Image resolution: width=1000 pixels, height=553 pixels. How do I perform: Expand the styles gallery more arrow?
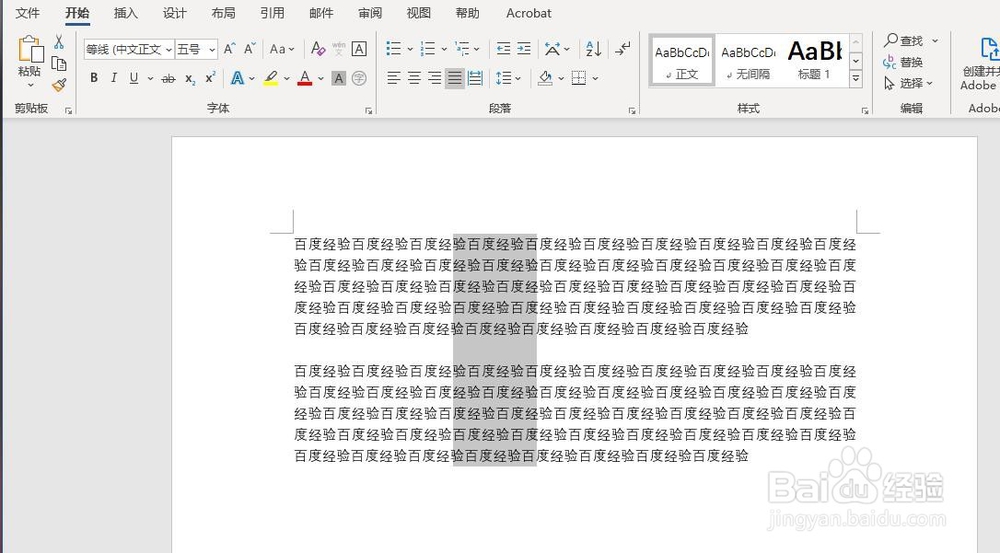(x=856, y=78)
